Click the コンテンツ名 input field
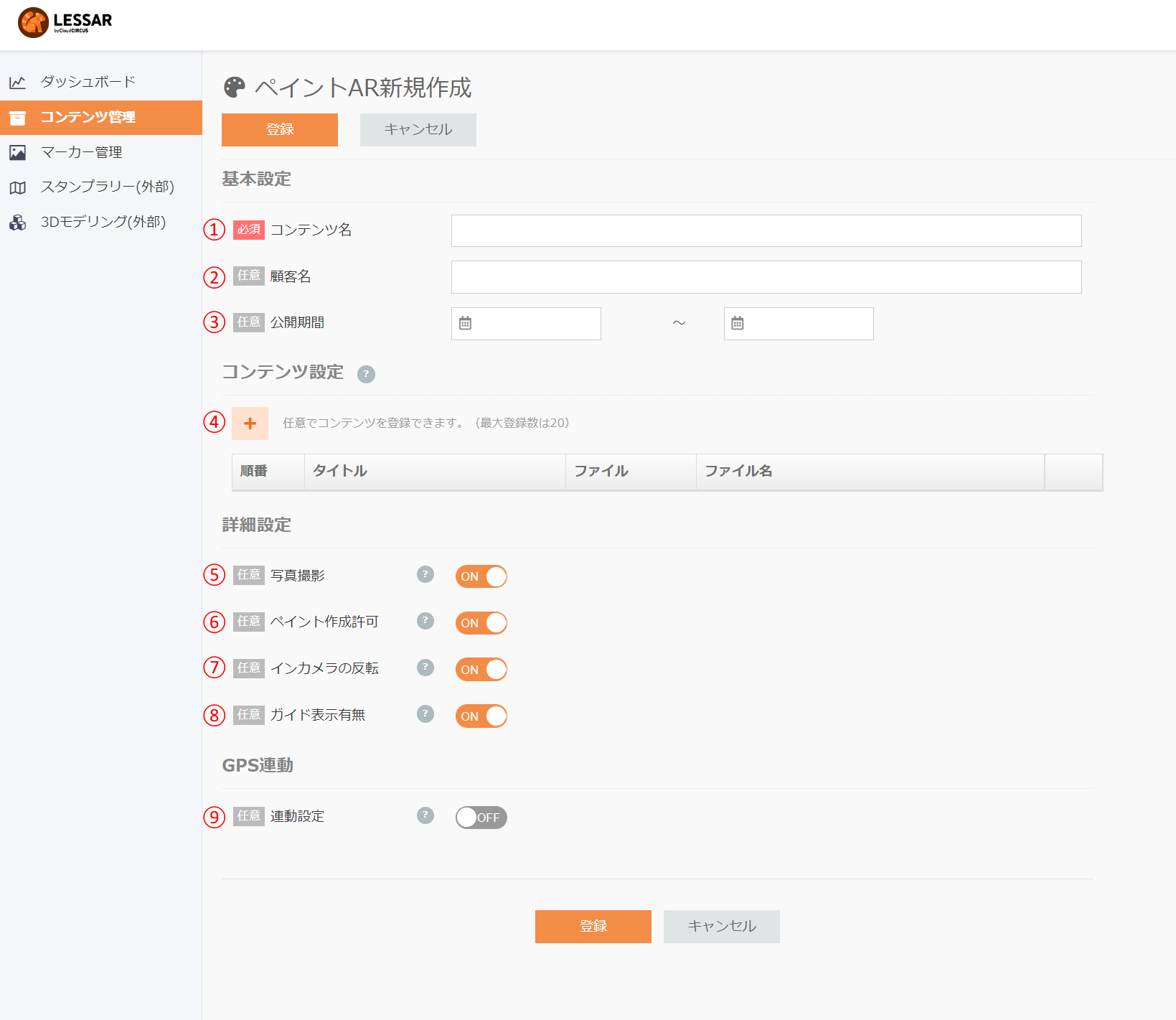 coord(766,230)
